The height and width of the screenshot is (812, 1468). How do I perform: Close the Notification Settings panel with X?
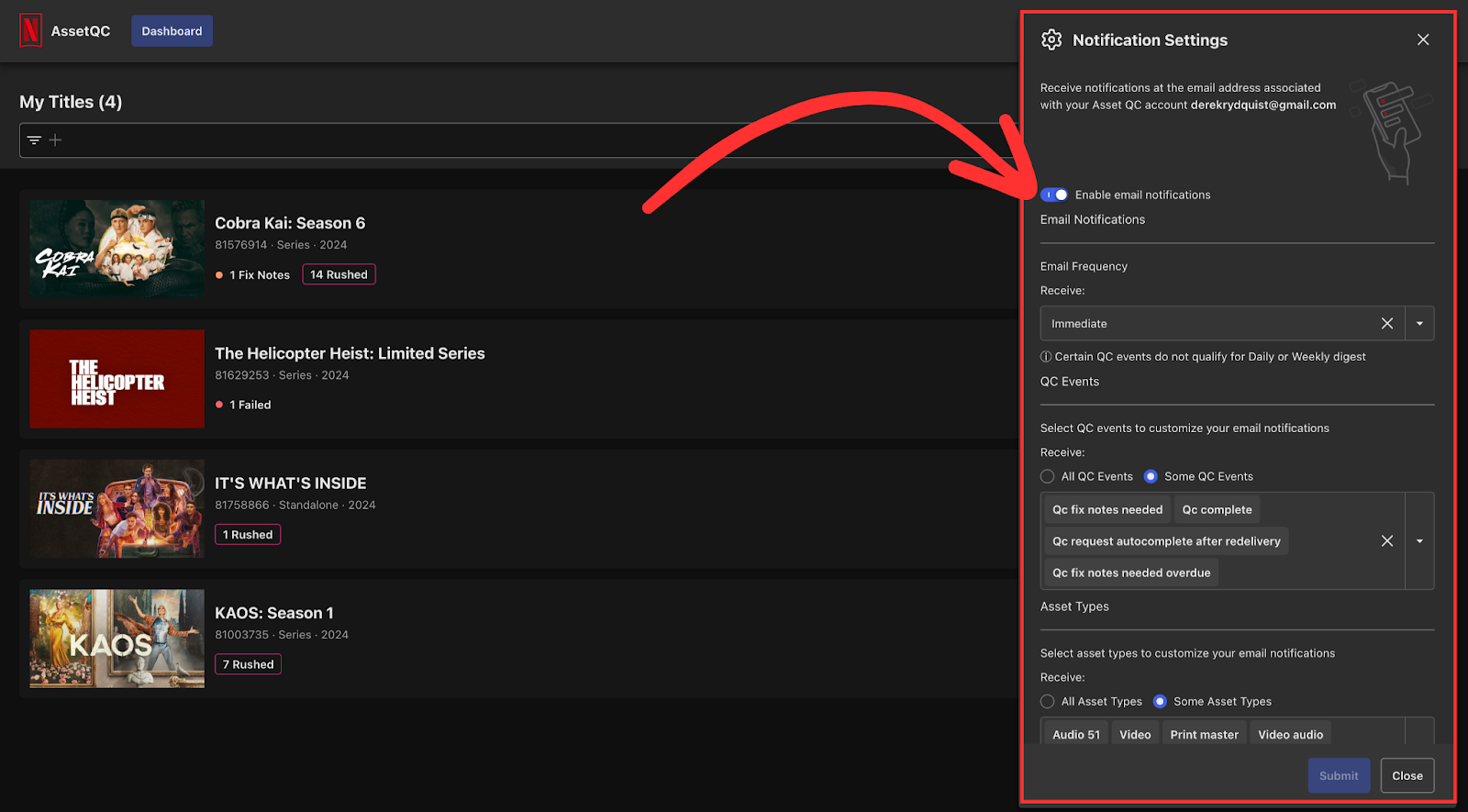(x=1423, y=39)
